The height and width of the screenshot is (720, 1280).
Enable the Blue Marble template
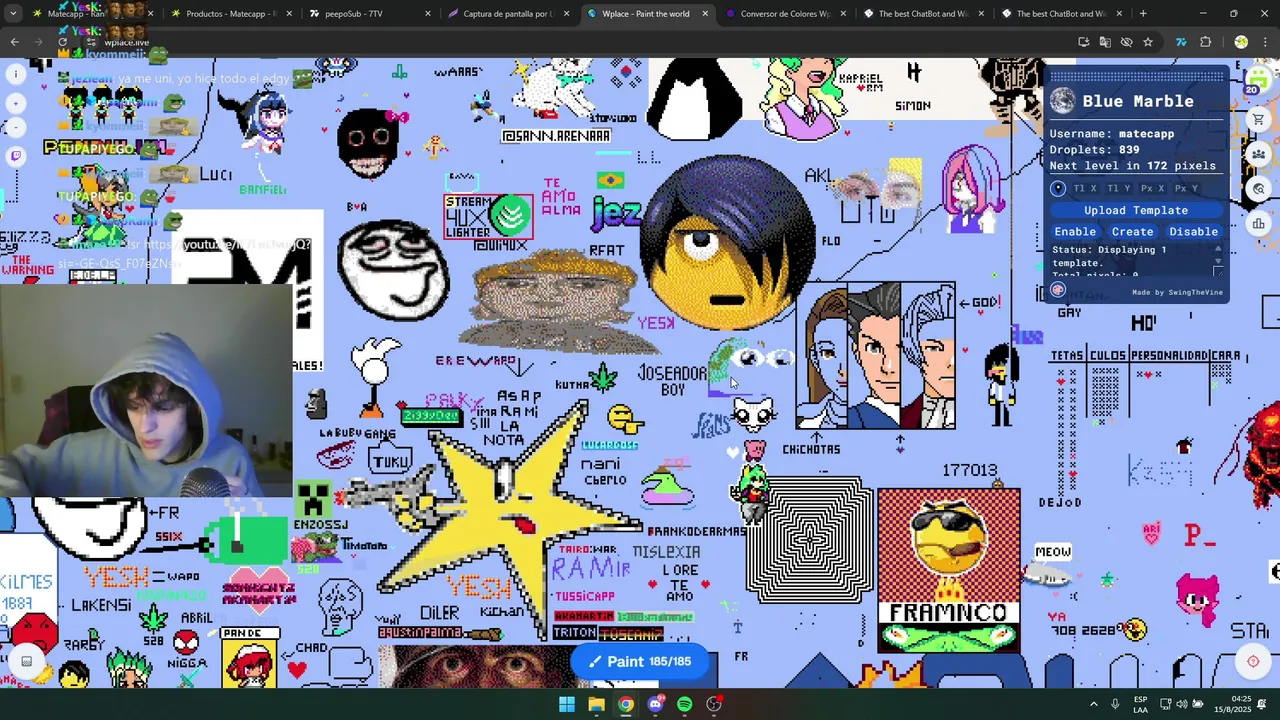[1075, 231]
